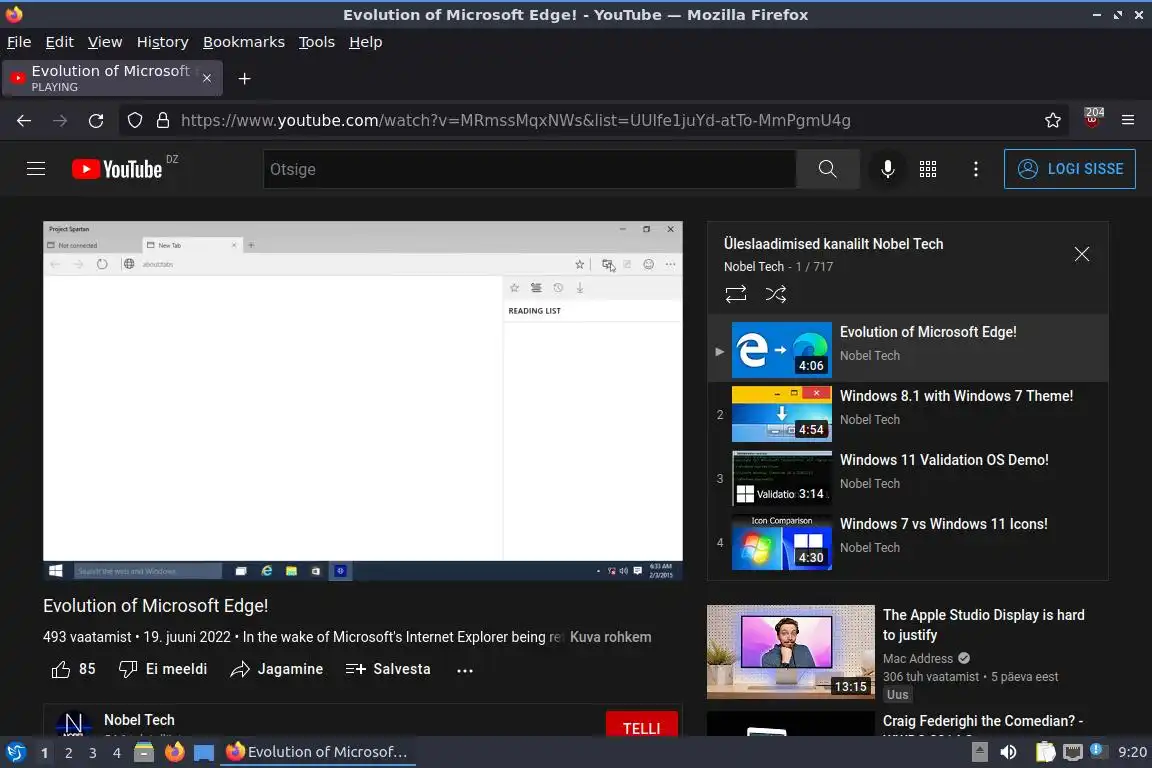Open Craig Federighi the Comedian video

(x=982, y=721)
